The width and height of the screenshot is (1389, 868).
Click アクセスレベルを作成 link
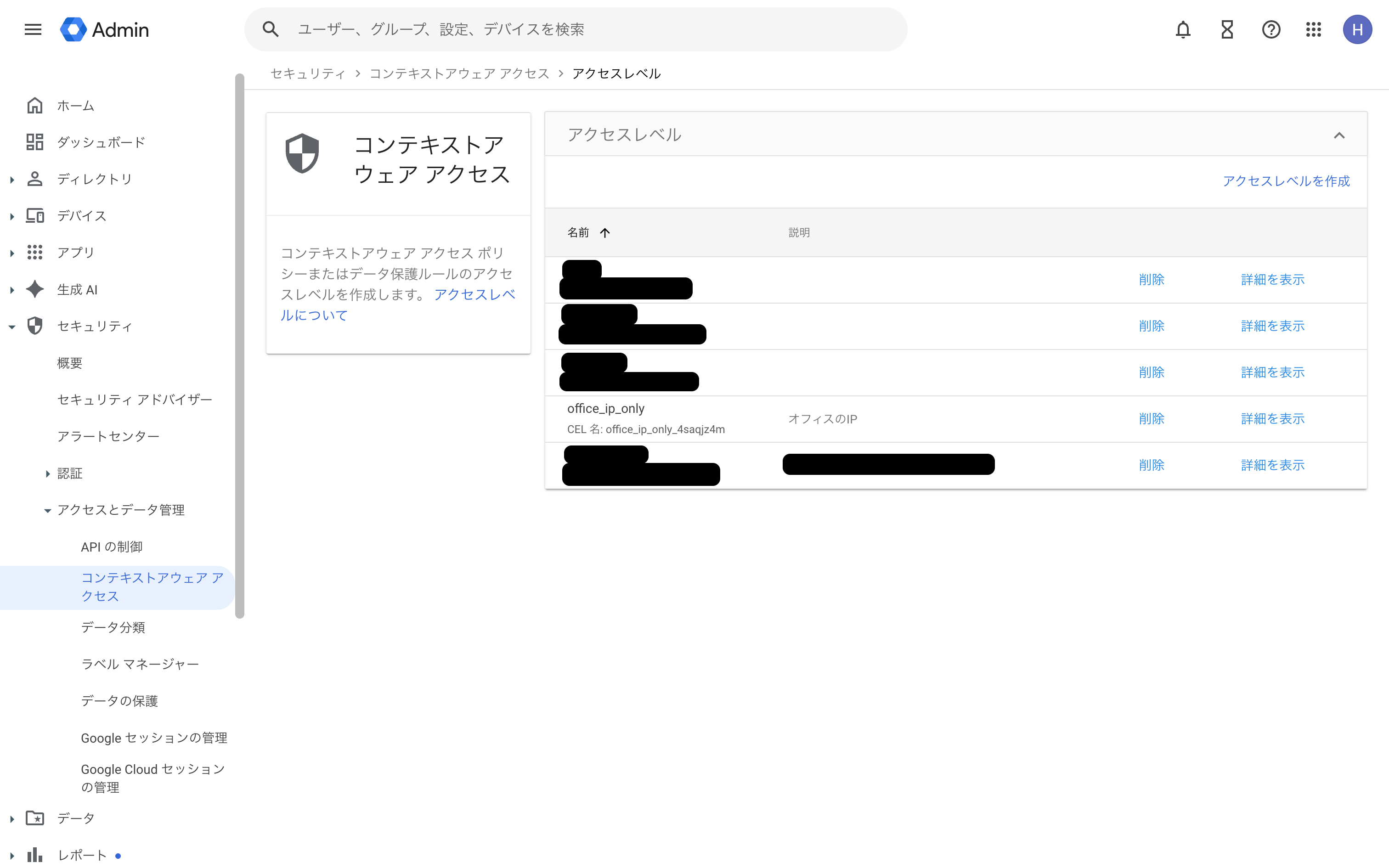click(1287, 181)
